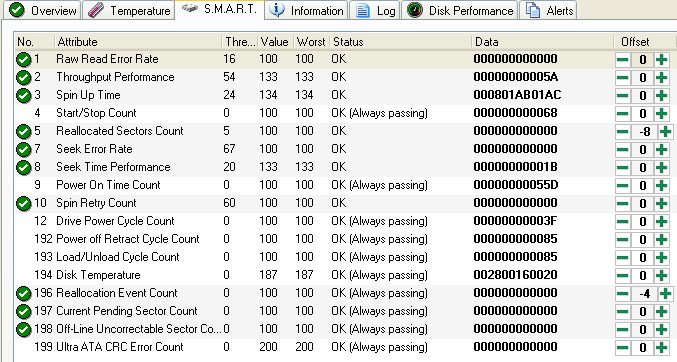The width and height of the screenshot is (677, 362).
Task: Open the Information tab
Action: [x=306, y=10]
